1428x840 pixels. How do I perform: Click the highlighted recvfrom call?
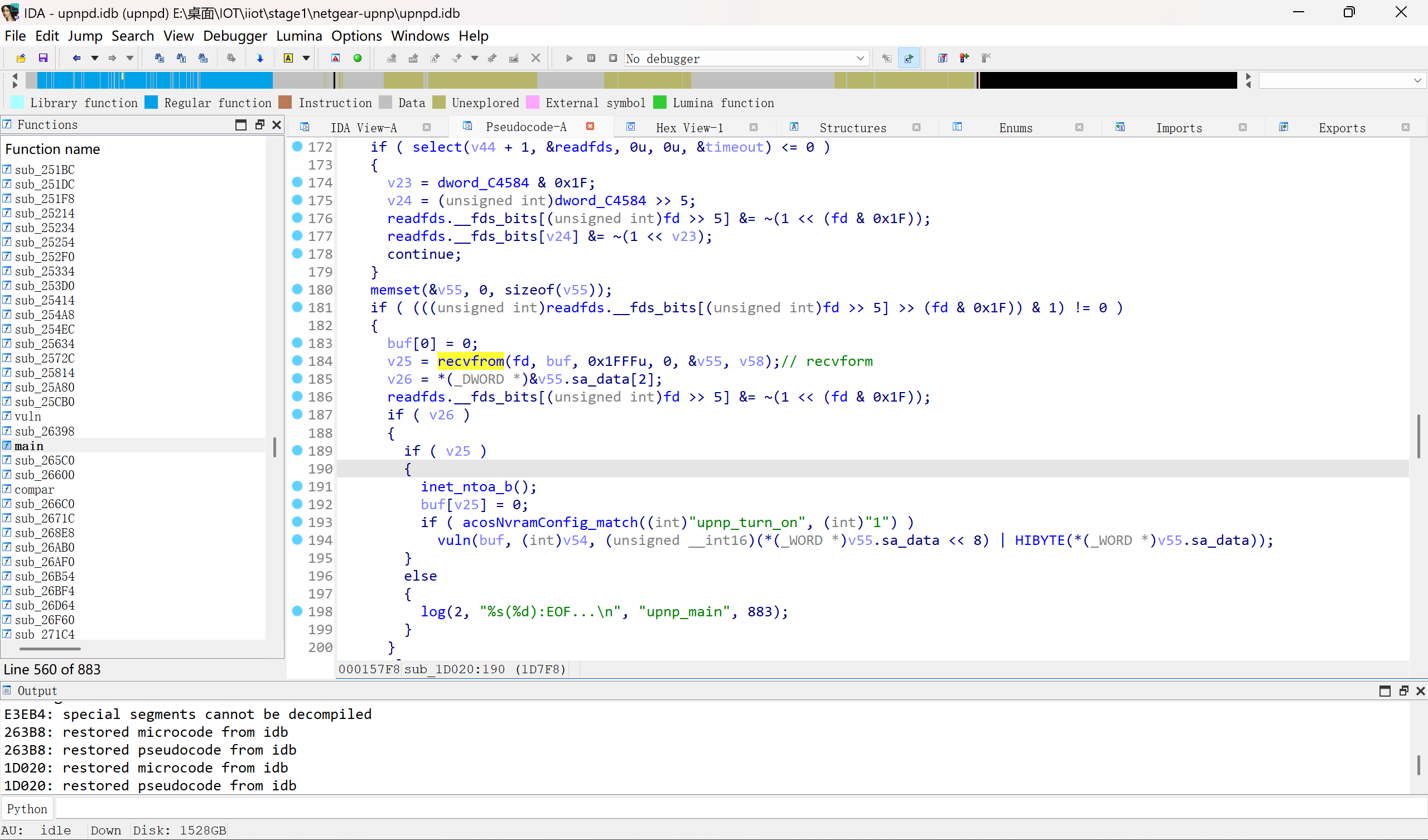point(470,361)
